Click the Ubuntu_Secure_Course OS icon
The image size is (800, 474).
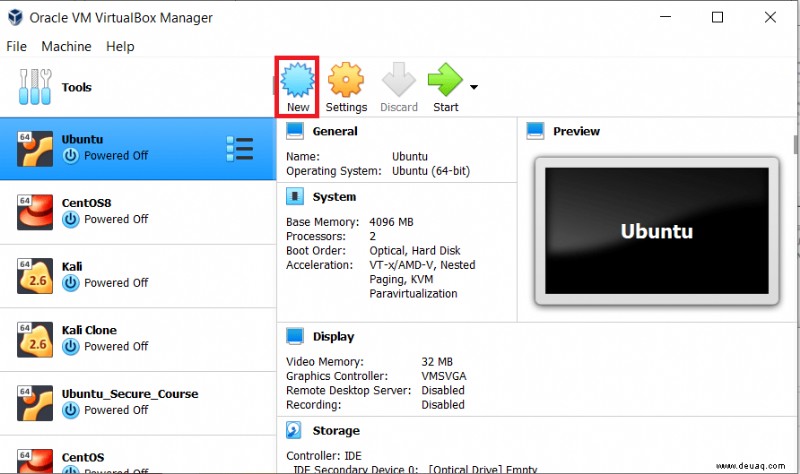35,403
